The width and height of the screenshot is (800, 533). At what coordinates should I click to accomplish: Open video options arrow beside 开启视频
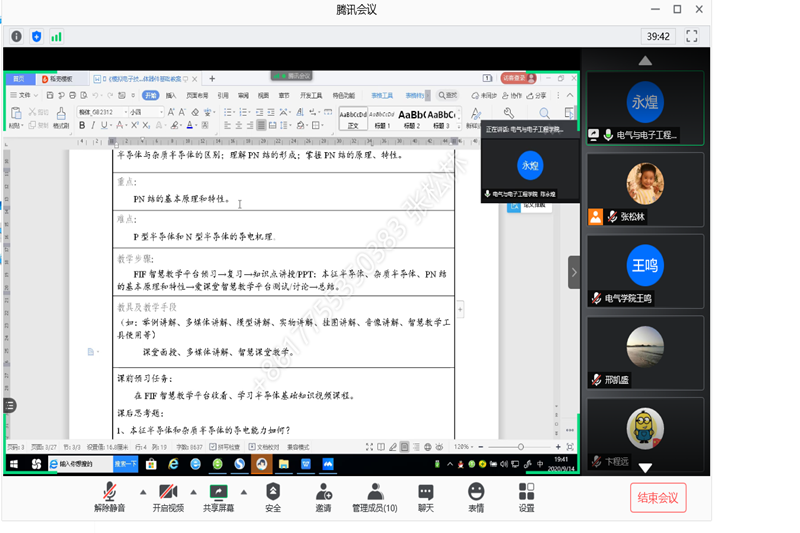pos(193,492)
